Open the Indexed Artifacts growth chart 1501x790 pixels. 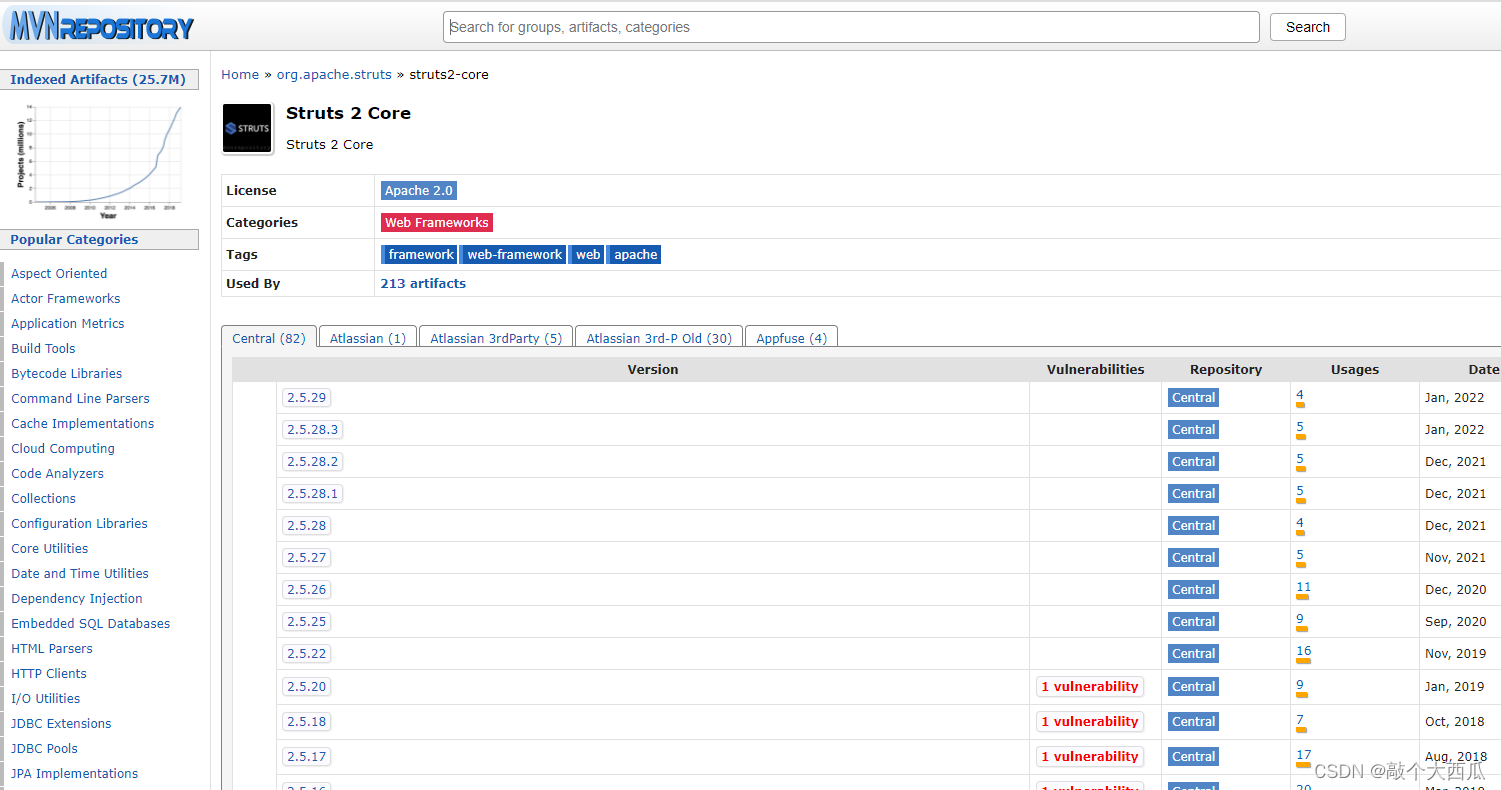tap(99, 161)
